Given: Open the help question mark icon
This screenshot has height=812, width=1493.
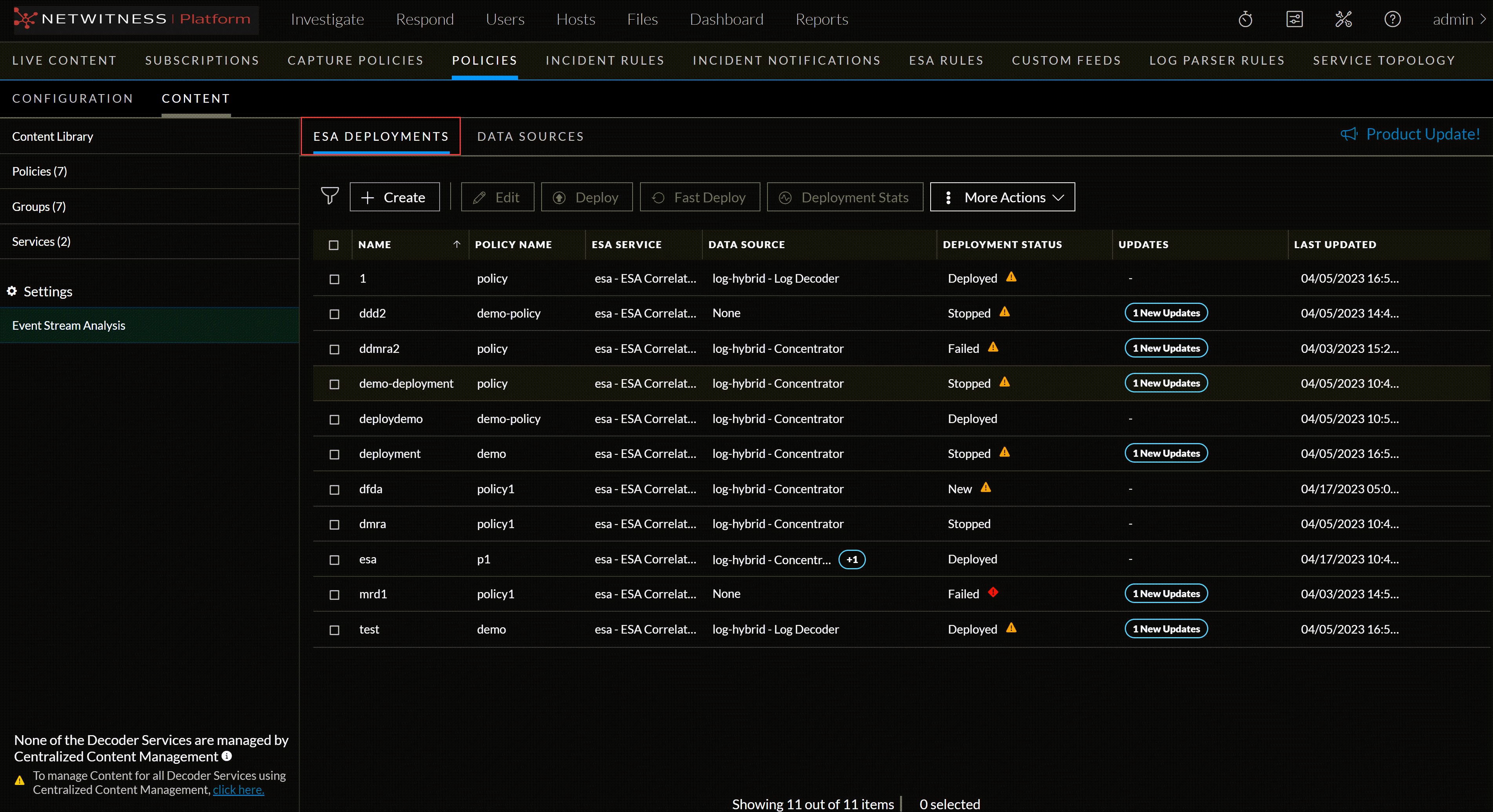Looking at the screenshot, I should [x=1392, y=20].
